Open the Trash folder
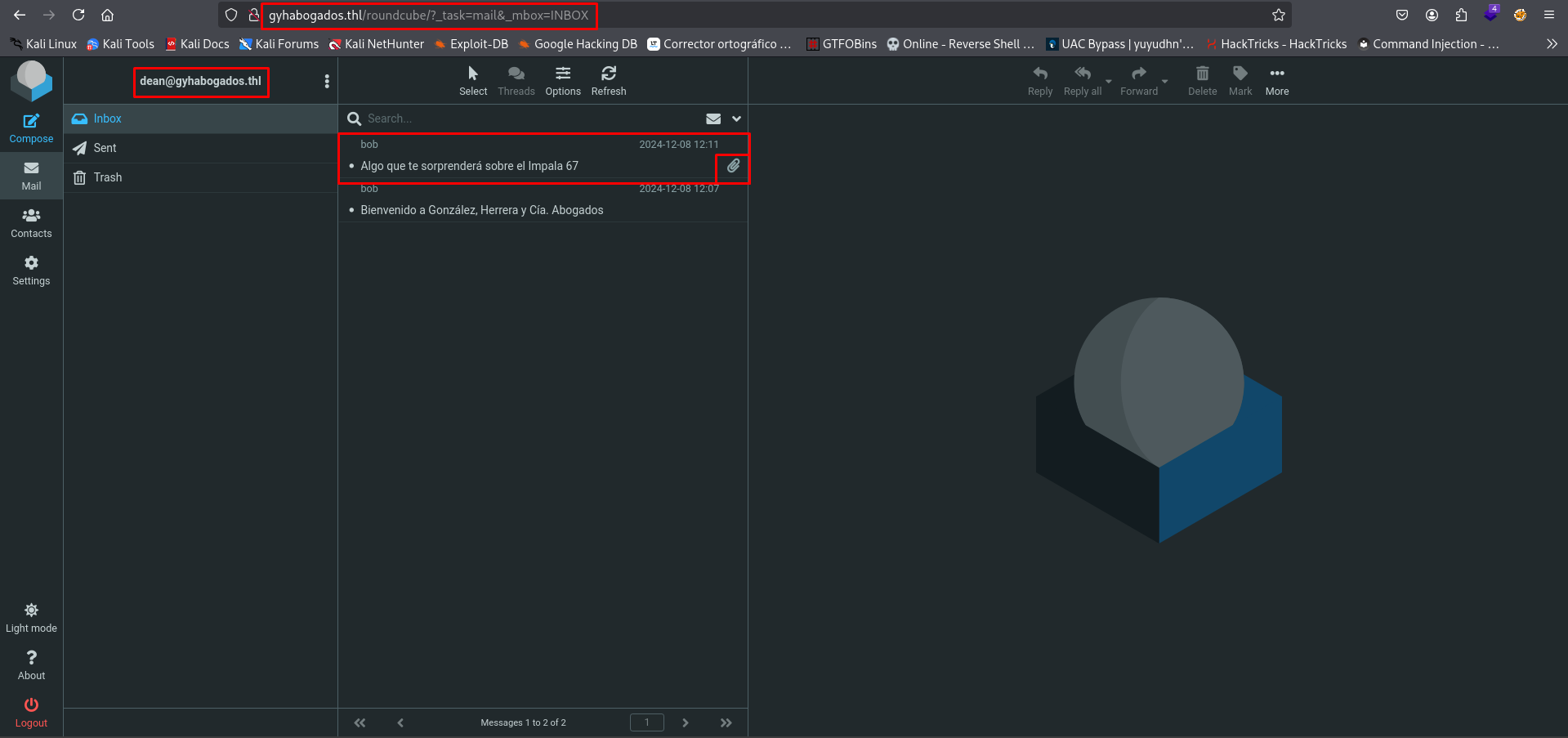1568x738 pixels. (107, 177)
